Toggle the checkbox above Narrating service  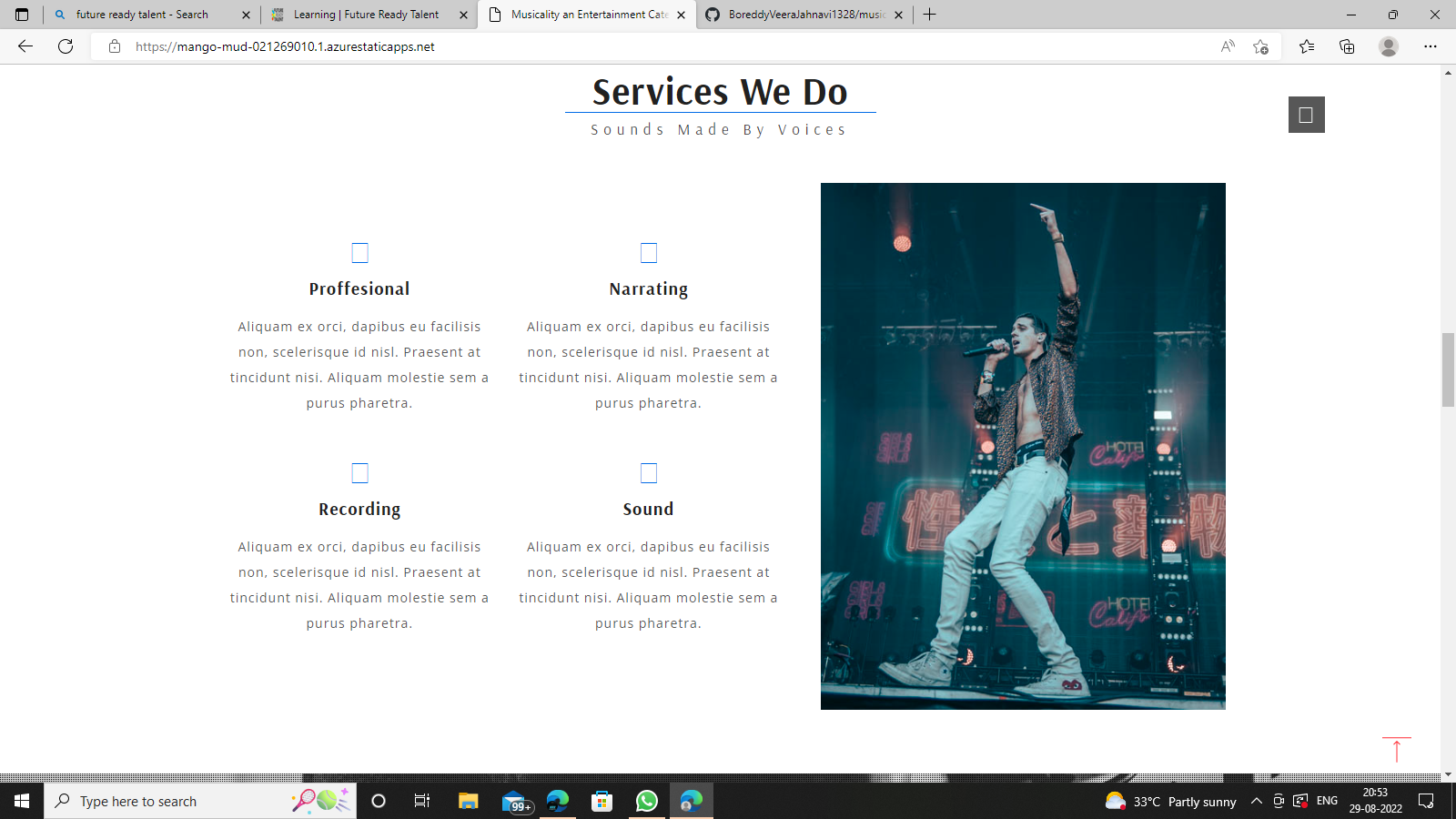(649, 252)
